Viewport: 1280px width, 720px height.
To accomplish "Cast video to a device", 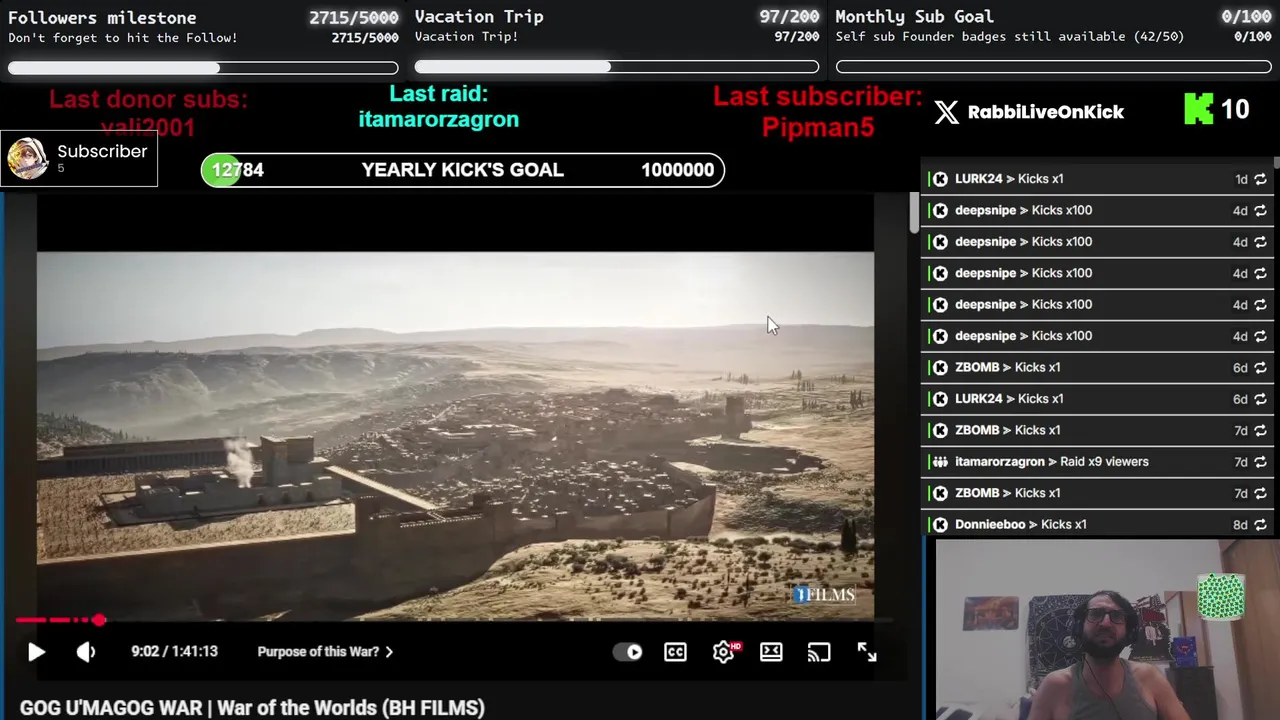I will coord(819,652).
